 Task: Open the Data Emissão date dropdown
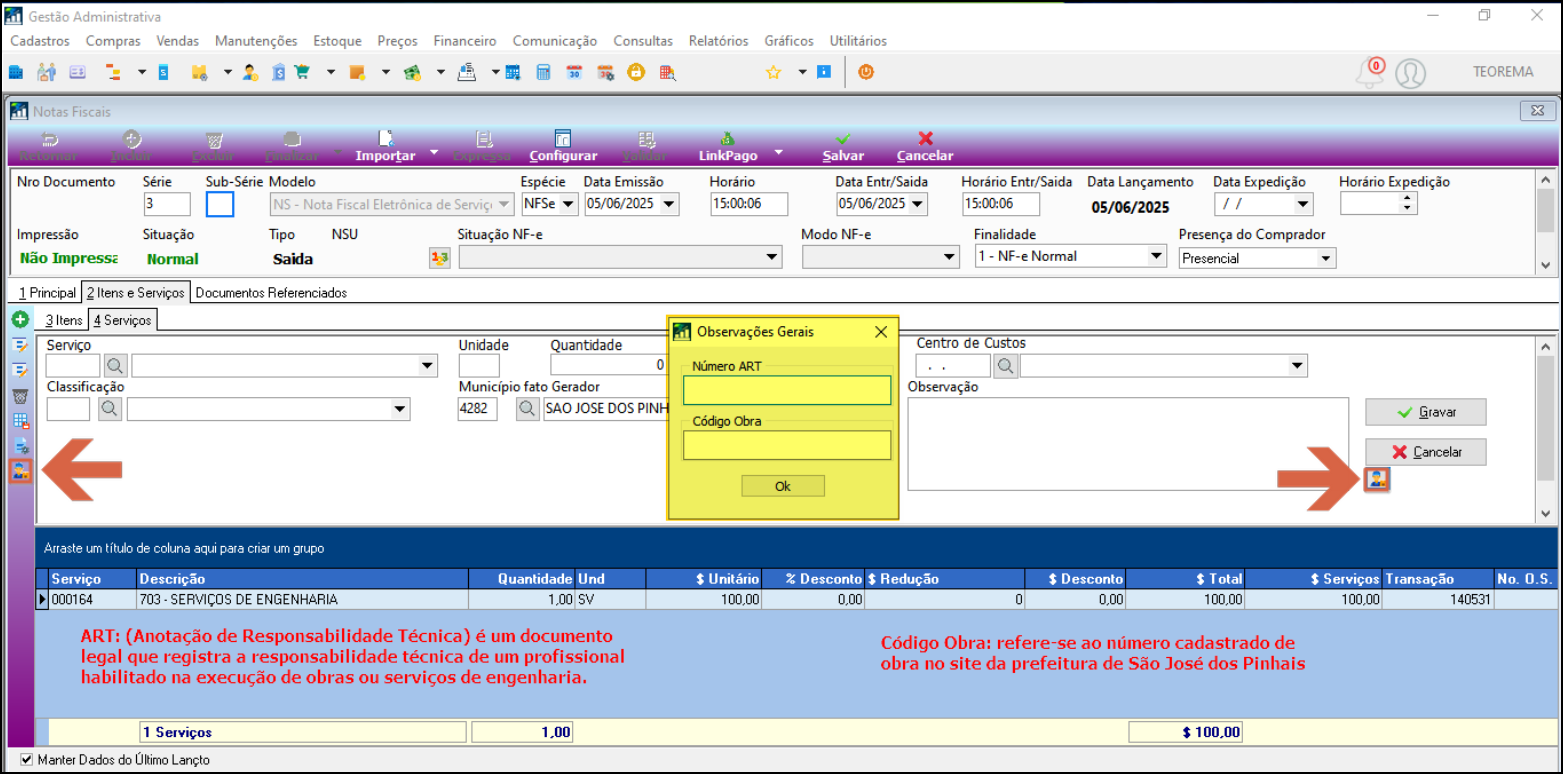(x=669, y=204)
